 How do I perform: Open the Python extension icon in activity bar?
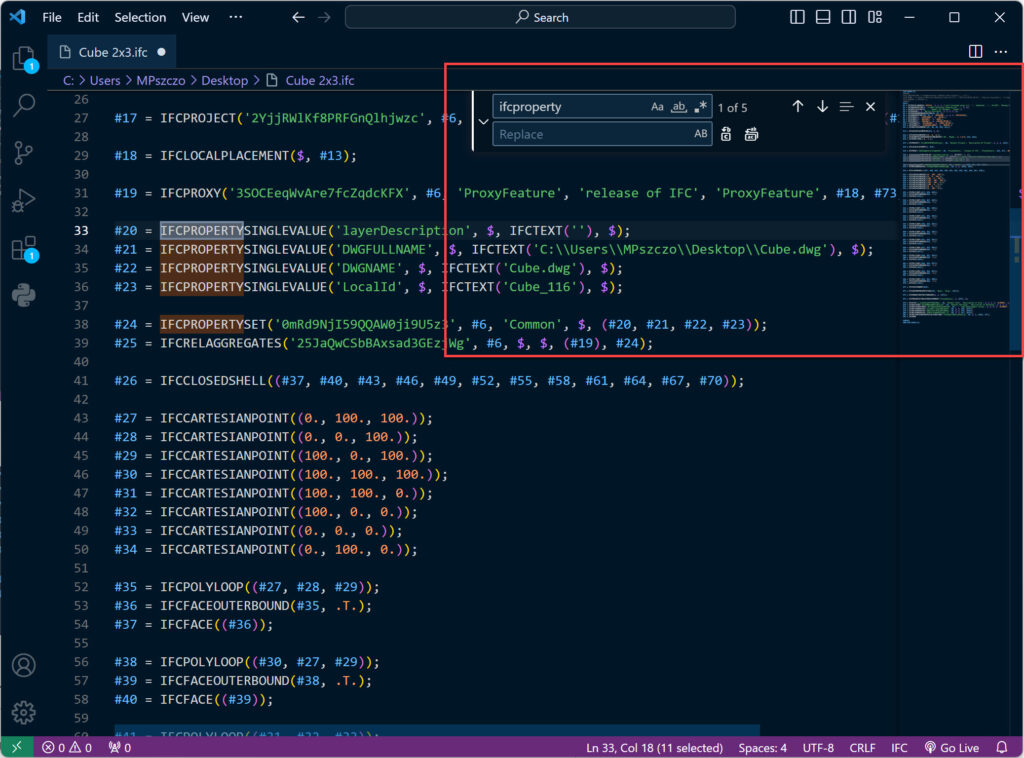[24, 295]
